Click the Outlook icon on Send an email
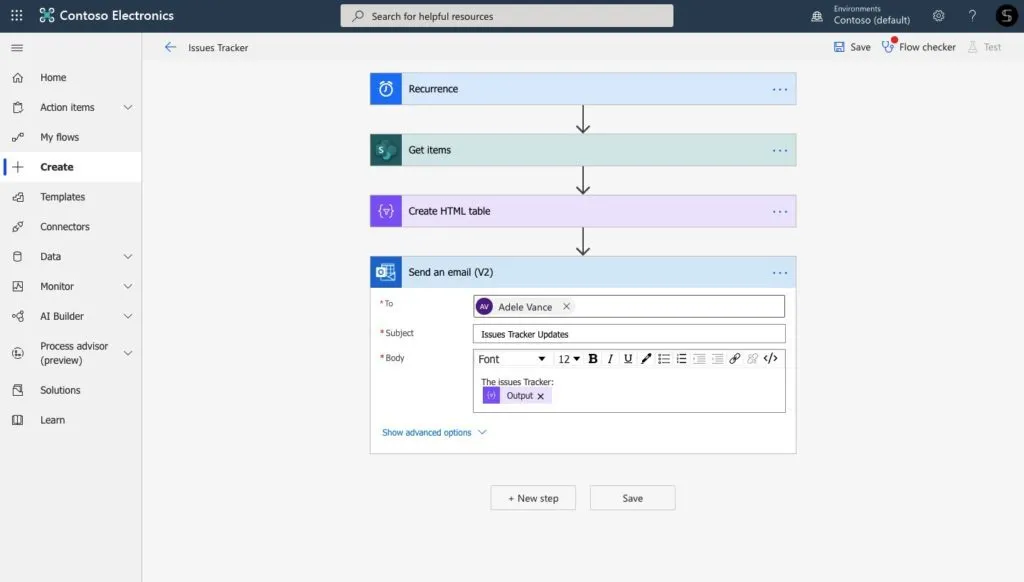This screenshot has height=582, width=1024. click(386, 272)
